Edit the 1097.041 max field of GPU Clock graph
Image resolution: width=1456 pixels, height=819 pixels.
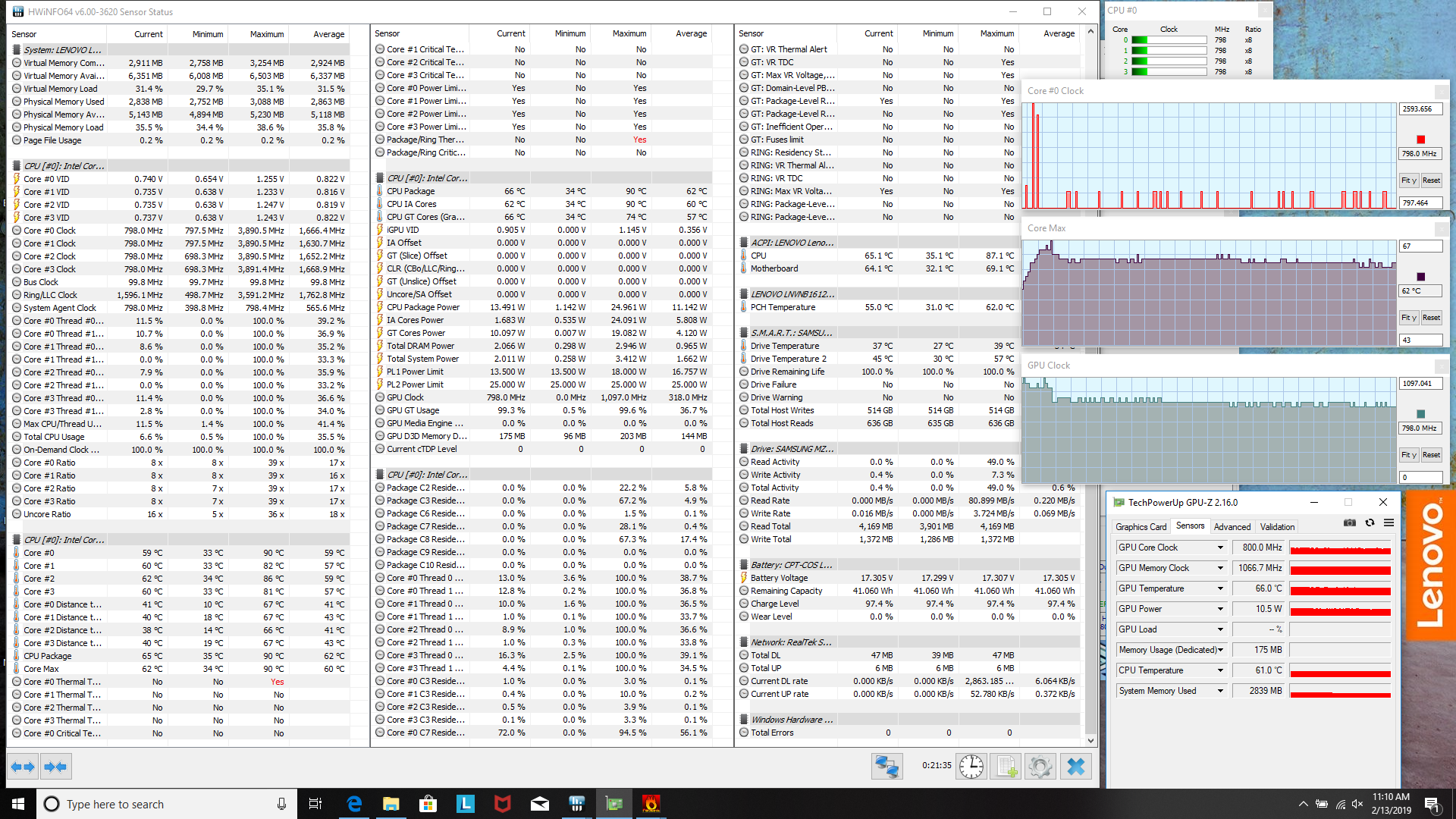click(1420, 384)
